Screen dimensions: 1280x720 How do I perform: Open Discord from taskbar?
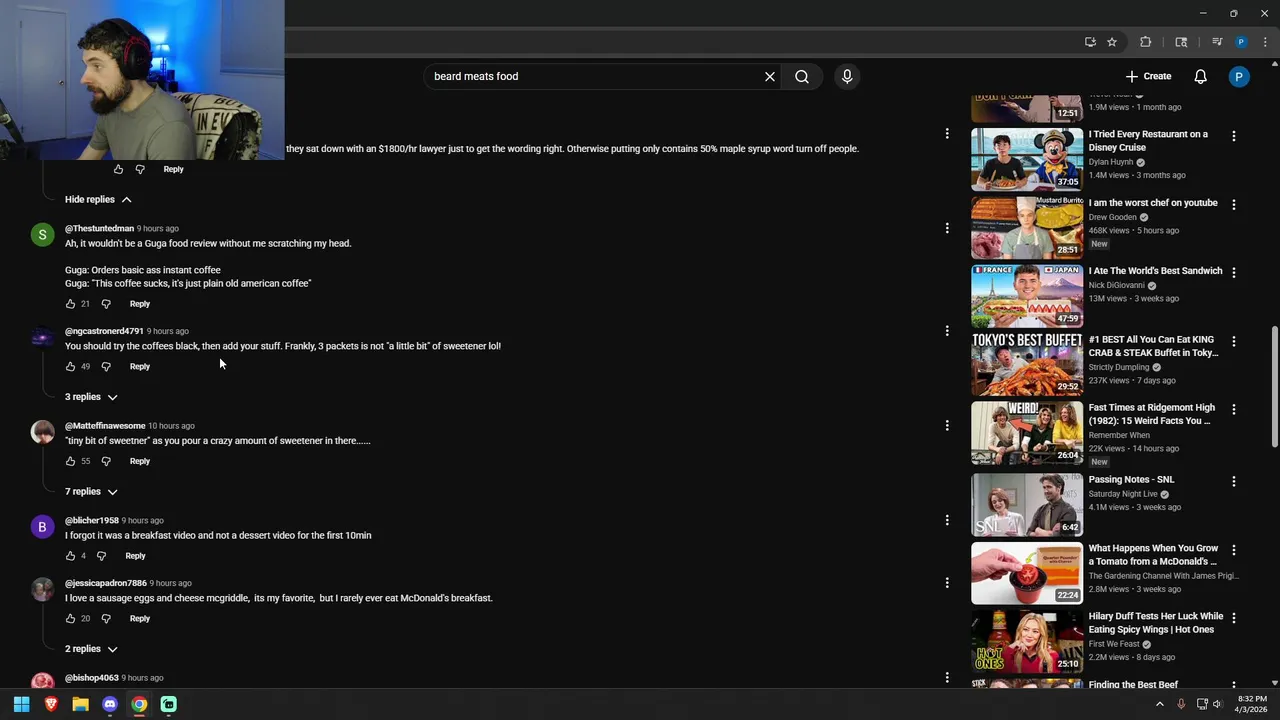pyautogui.click(x=110, y=704)
